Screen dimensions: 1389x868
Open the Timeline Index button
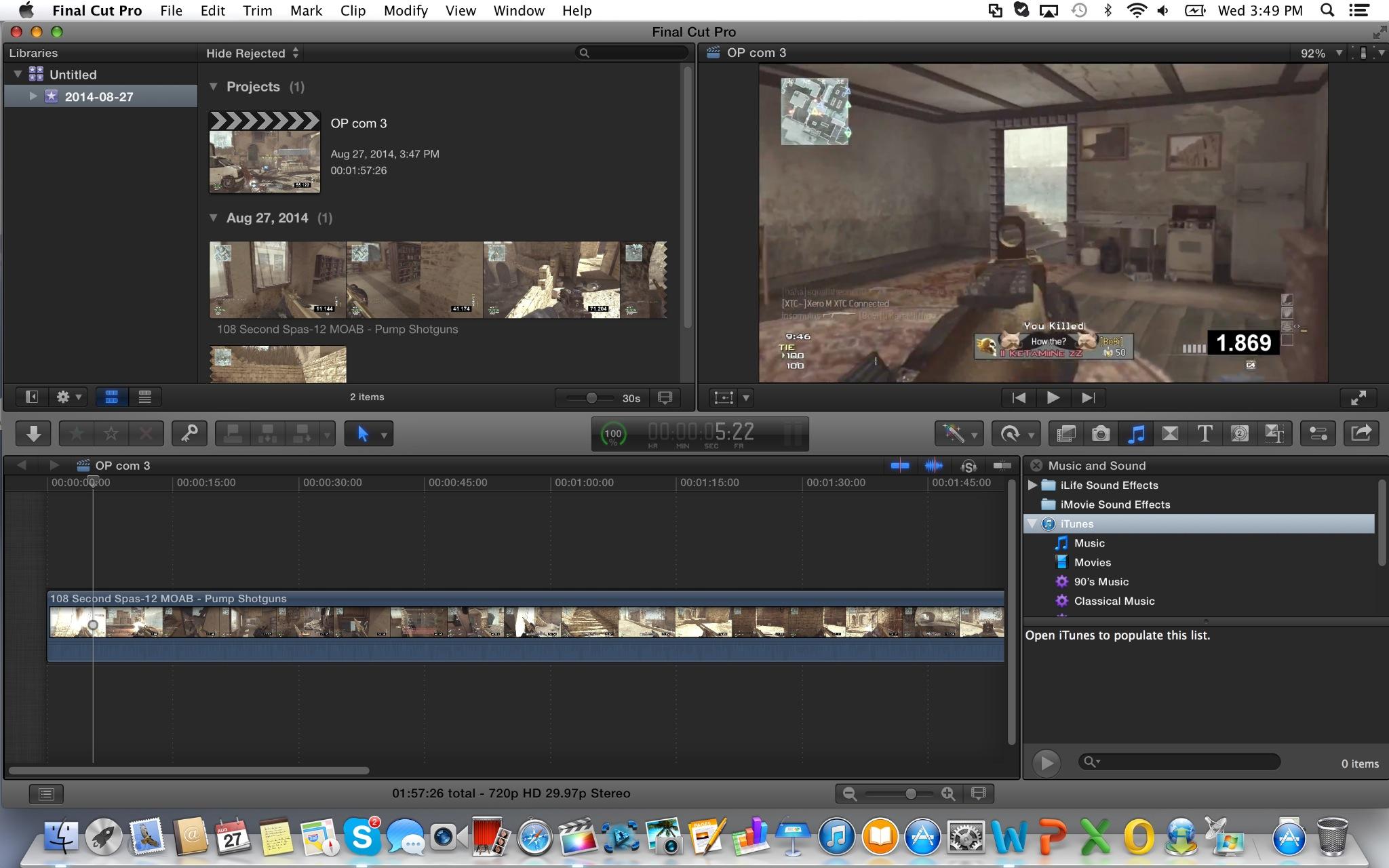point(46,793)
